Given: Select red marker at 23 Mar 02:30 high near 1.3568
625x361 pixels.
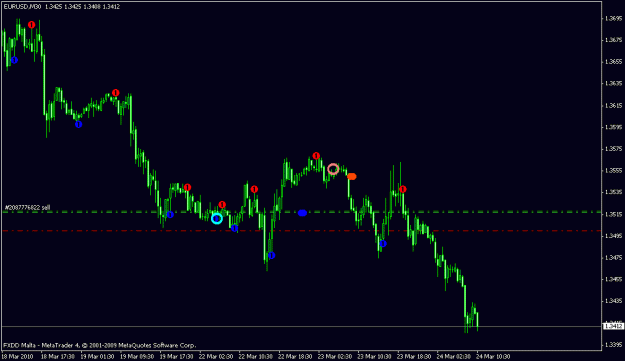Looking at the screenshot, I should [x=316, y=156].
